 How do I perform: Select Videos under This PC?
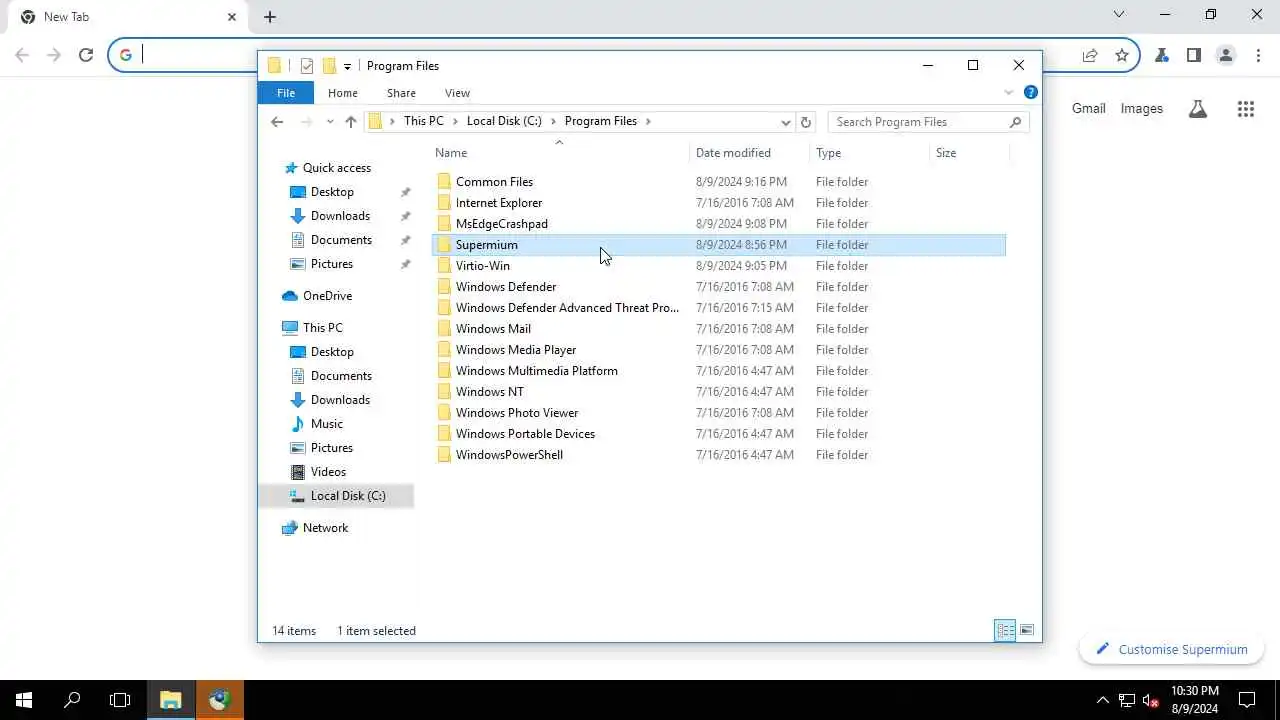pyautogui.click(x=328, y=472)
